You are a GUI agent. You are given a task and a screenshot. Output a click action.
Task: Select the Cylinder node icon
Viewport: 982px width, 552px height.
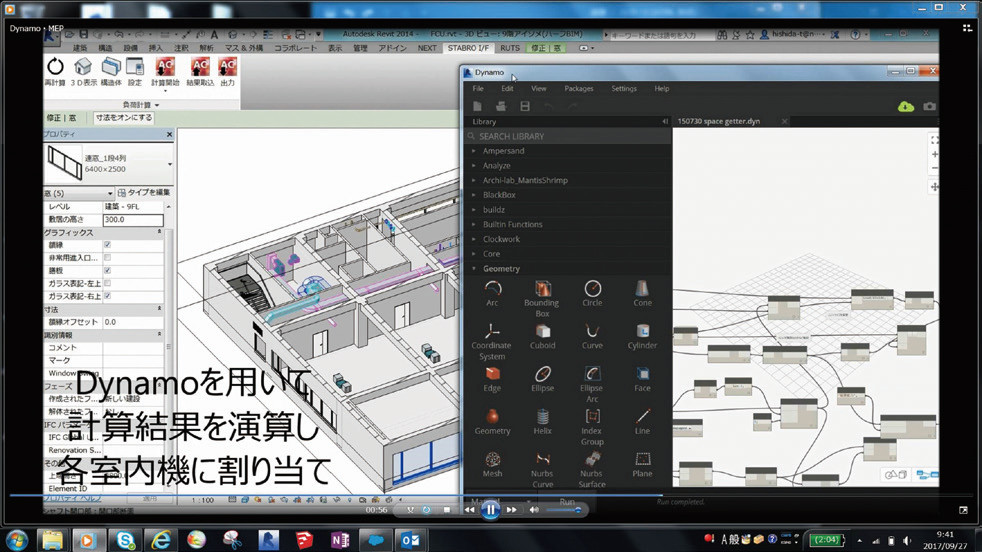[x=642, y=331]
